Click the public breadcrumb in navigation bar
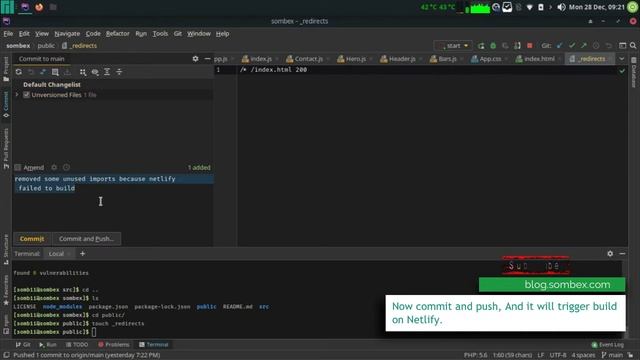640x360 pixels. 46,46
